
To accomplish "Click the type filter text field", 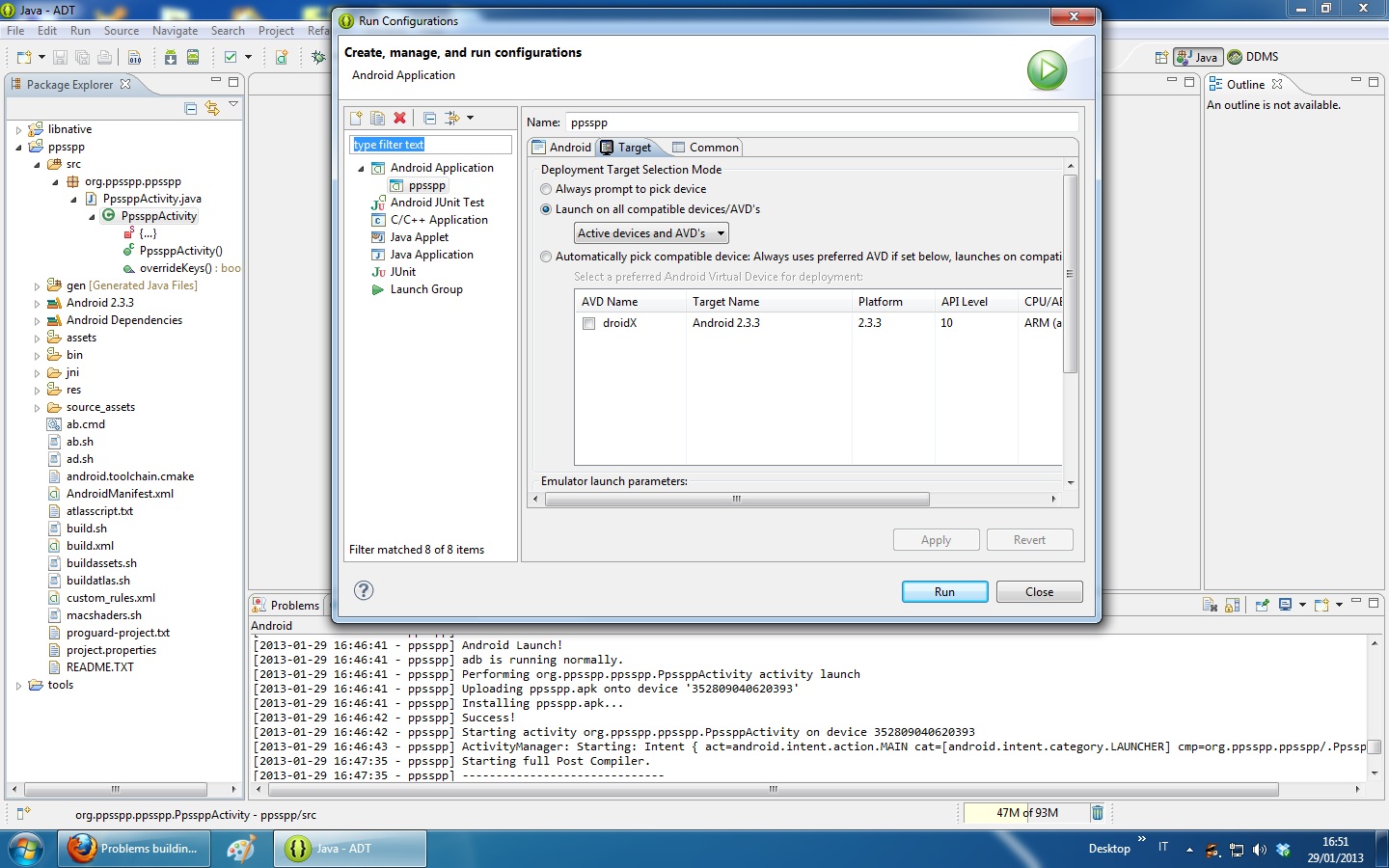I will click(x=430, y=145).
